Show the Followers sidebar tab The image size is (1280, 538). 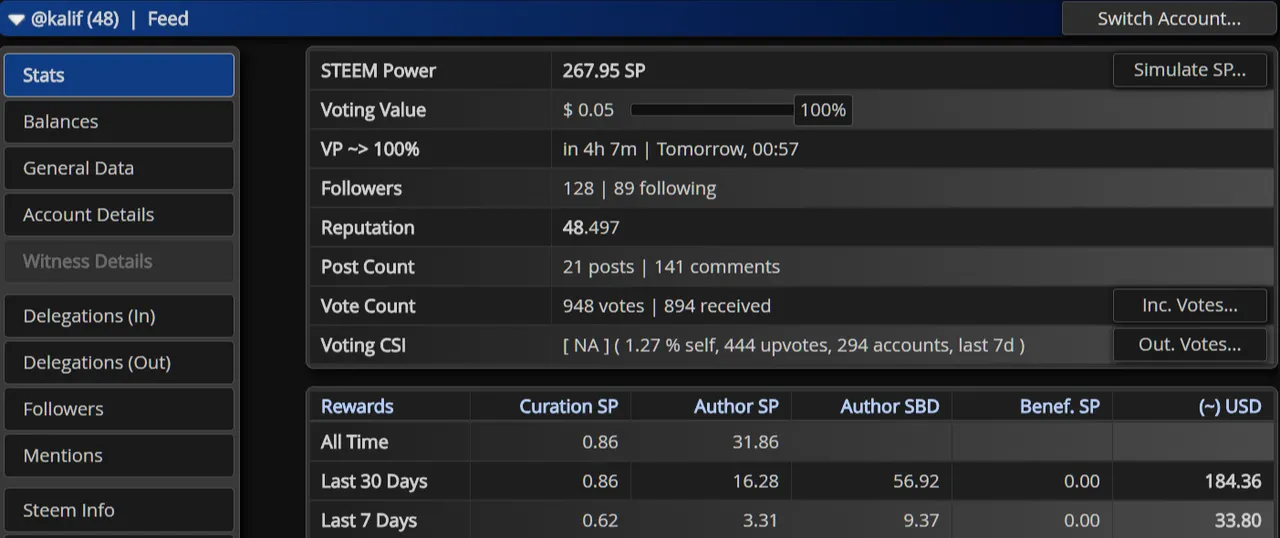click(x=119, y=409)
